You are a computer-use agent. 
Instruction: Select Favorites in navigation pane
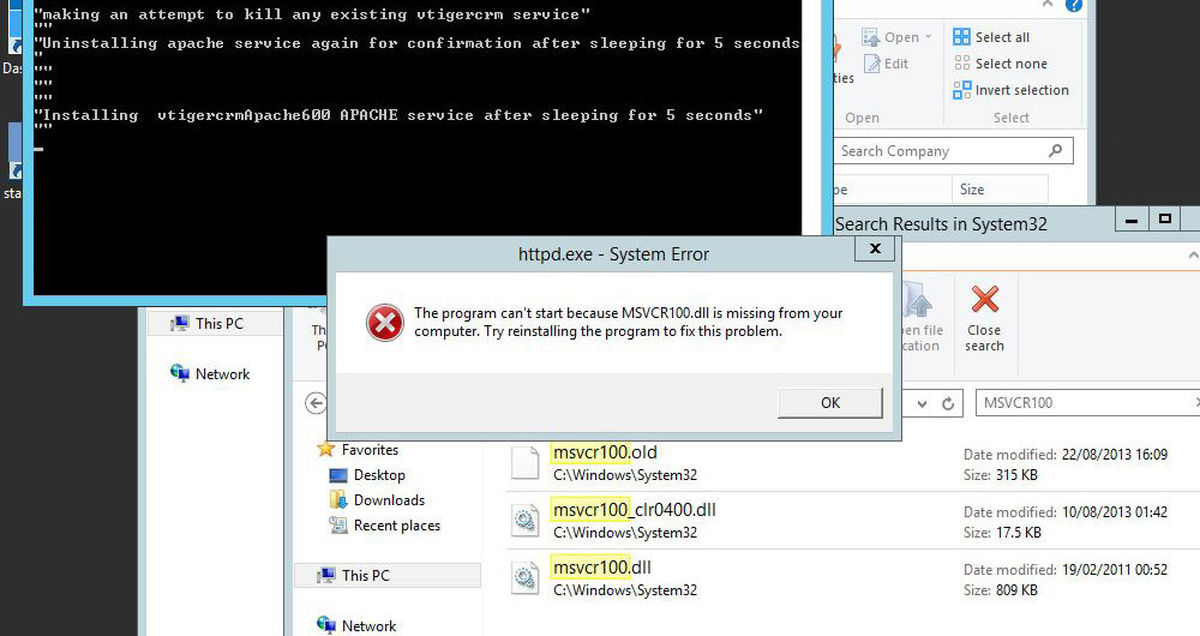(370, 450)
